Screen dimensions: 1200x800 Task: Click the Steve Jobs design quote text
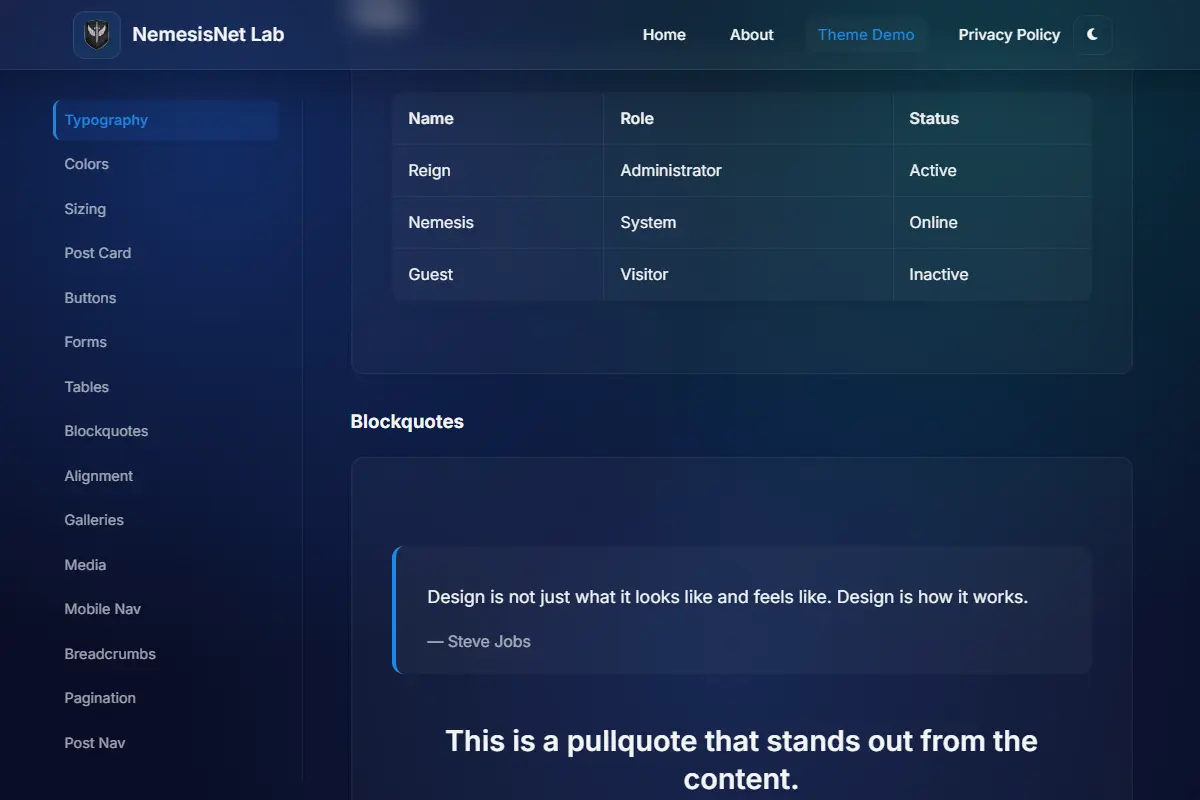[727, 597]
